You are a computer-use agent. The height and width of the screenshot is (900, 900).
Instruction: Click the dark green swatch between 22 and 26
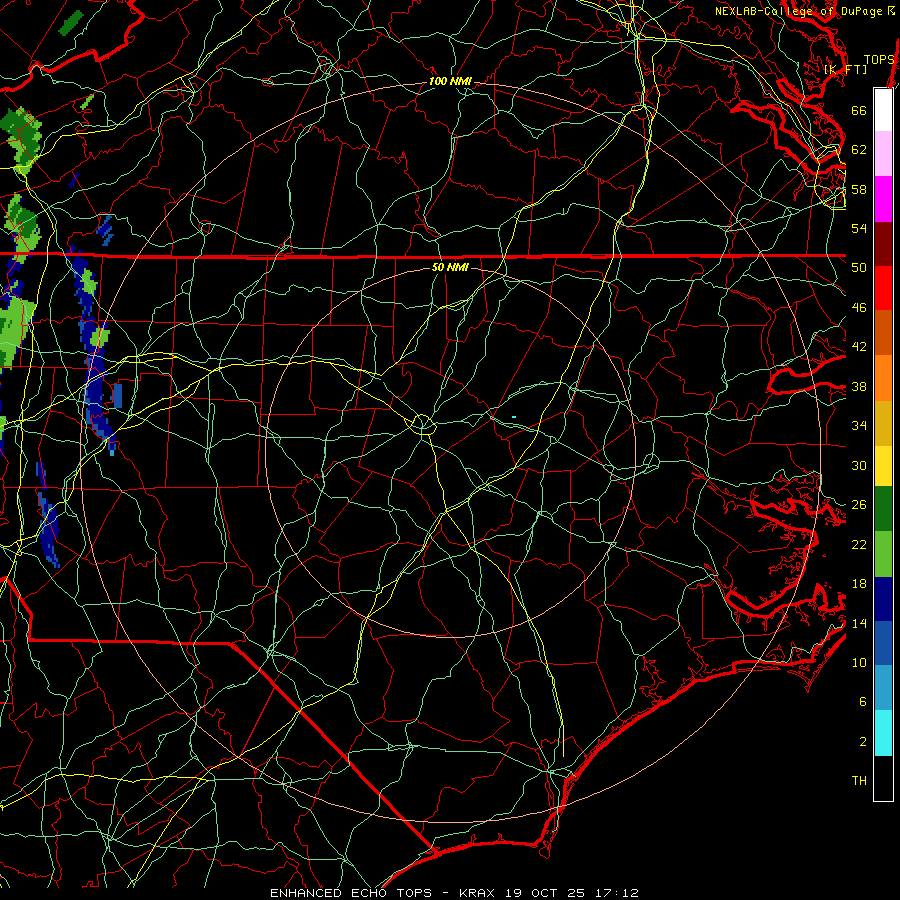coord(883,509)
